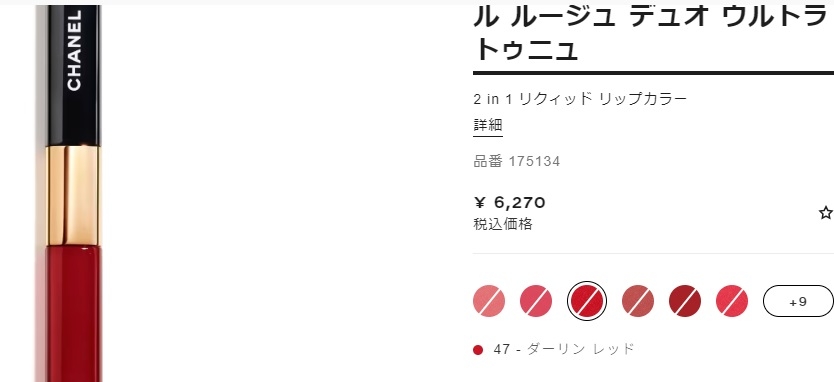The image size is (834, 382).
Task: Choose the second pink shade swatch
Action: click(536, 301)
